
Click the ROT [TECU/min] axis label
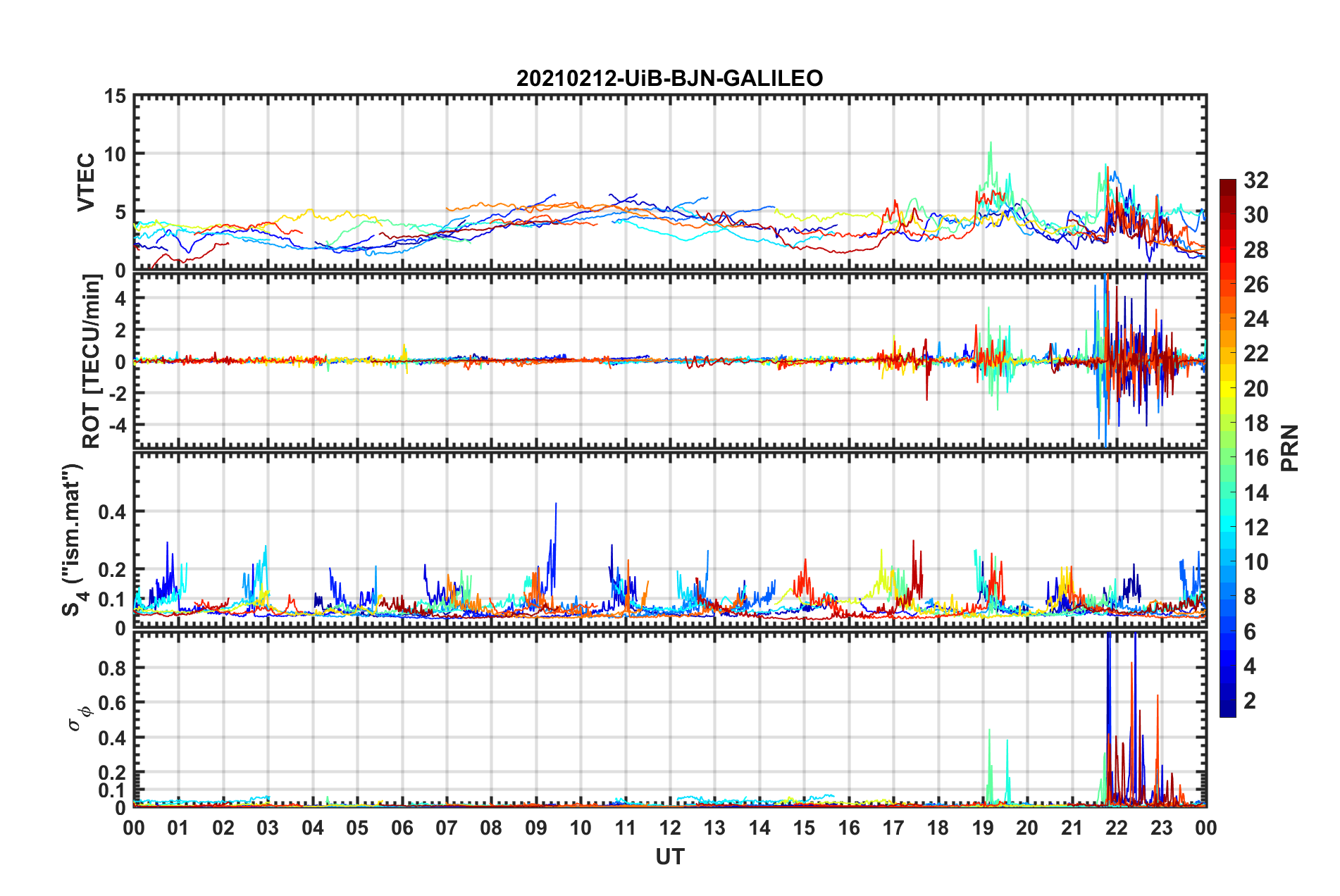point(91,361)
